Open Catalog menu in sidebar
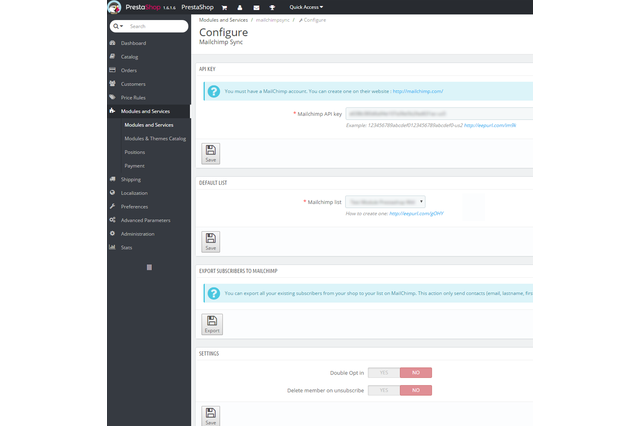 [x=129, y=57]
